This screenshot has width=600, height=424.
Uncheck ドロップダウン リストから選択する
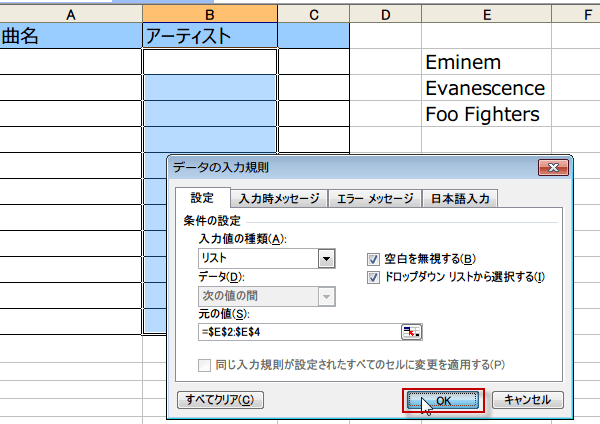(375, 276)
